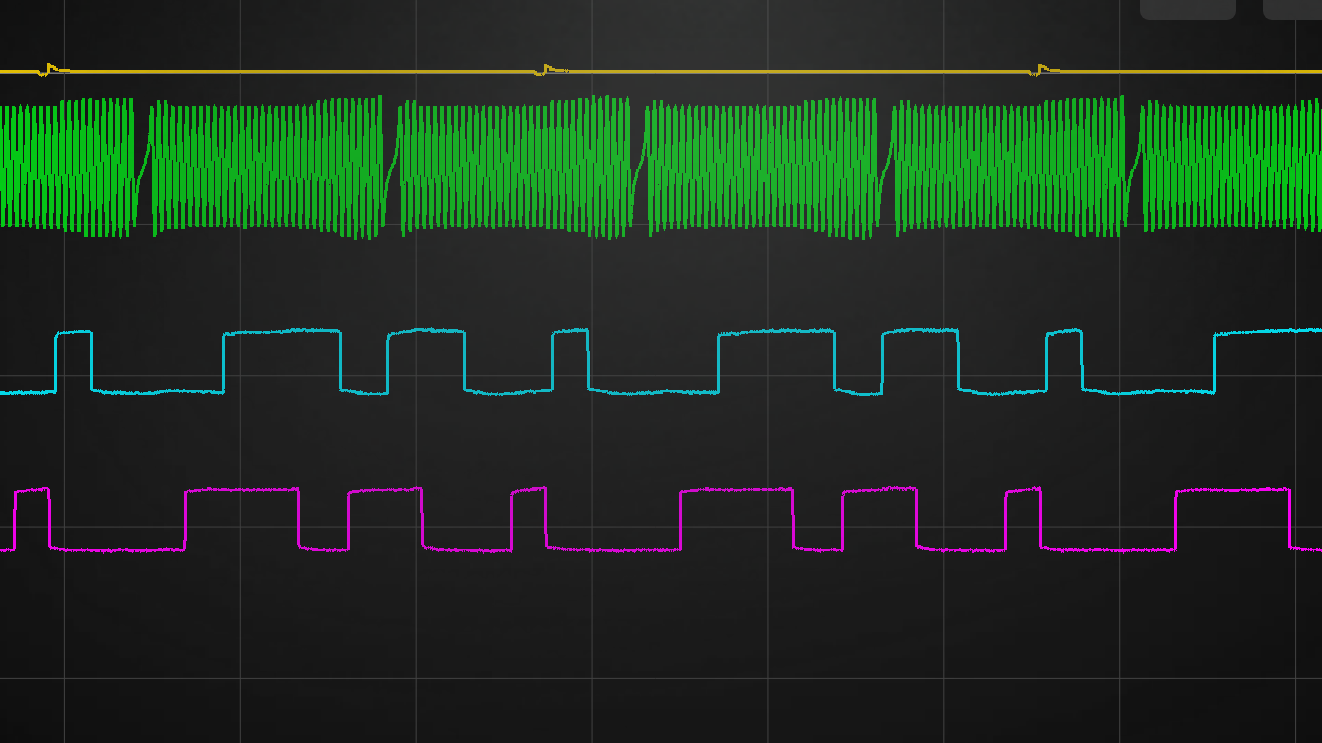This screenshot has height=743, width=1322.
Task: Click the left gray button at top right
Action: pyautogui.click(x=1187, y=8)
